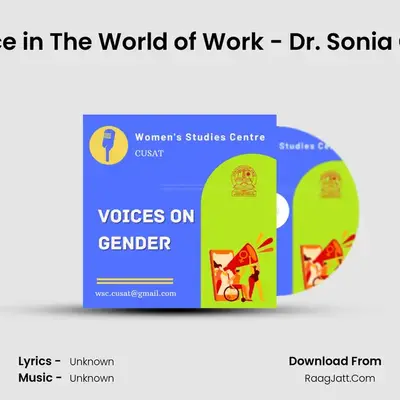
Task: Click the CD disc beside the cover
Action: coord(318,211)
